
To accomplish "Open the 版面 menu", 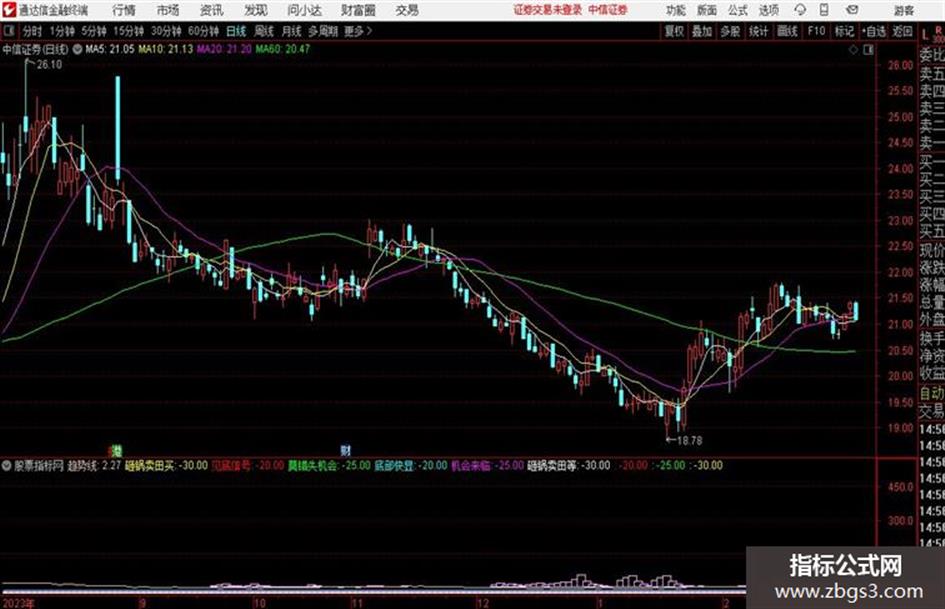I will (706, 10).
